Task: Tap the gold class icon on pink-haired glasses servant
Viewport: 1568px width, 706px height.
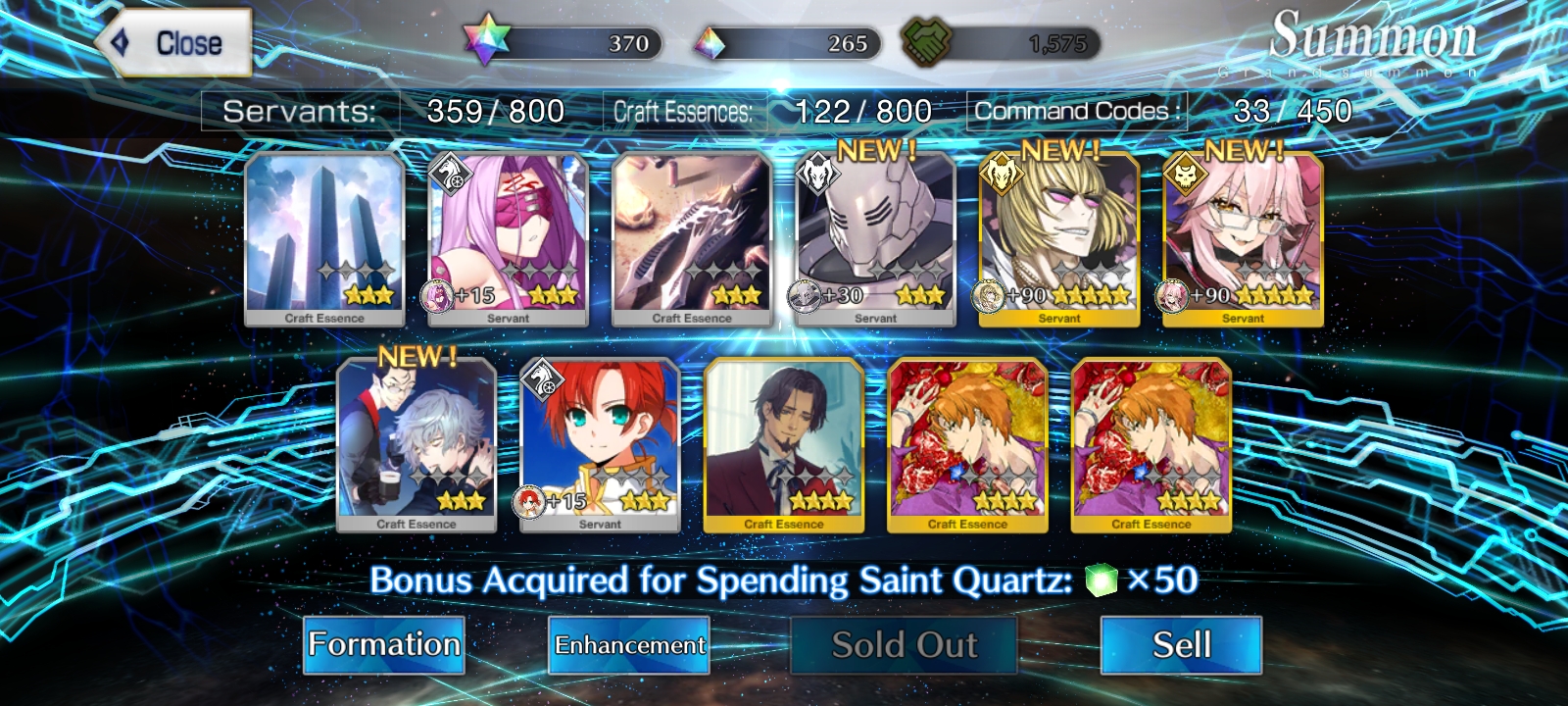Action: pos(1186,176)
